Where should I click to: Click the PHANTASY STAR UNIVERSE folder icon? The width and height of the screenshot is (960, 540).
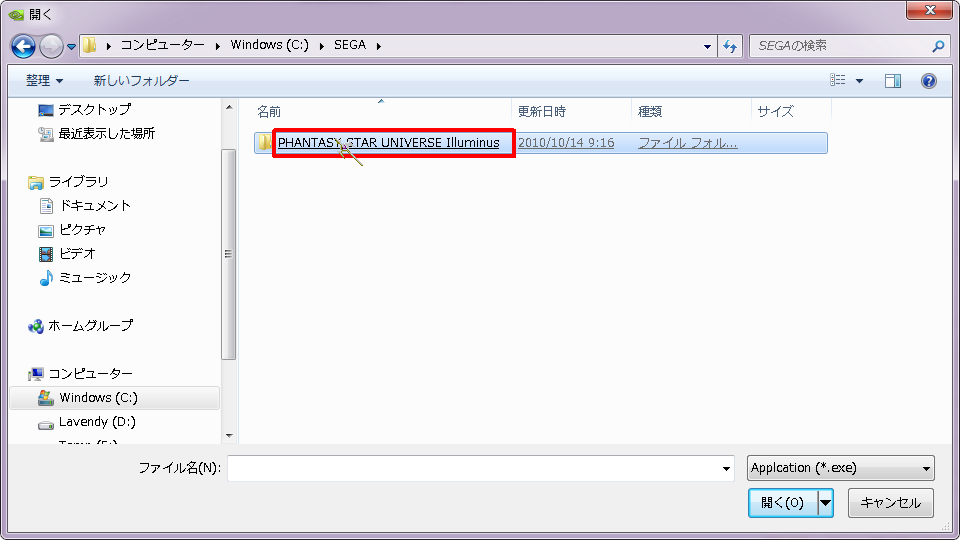(264, 143)
